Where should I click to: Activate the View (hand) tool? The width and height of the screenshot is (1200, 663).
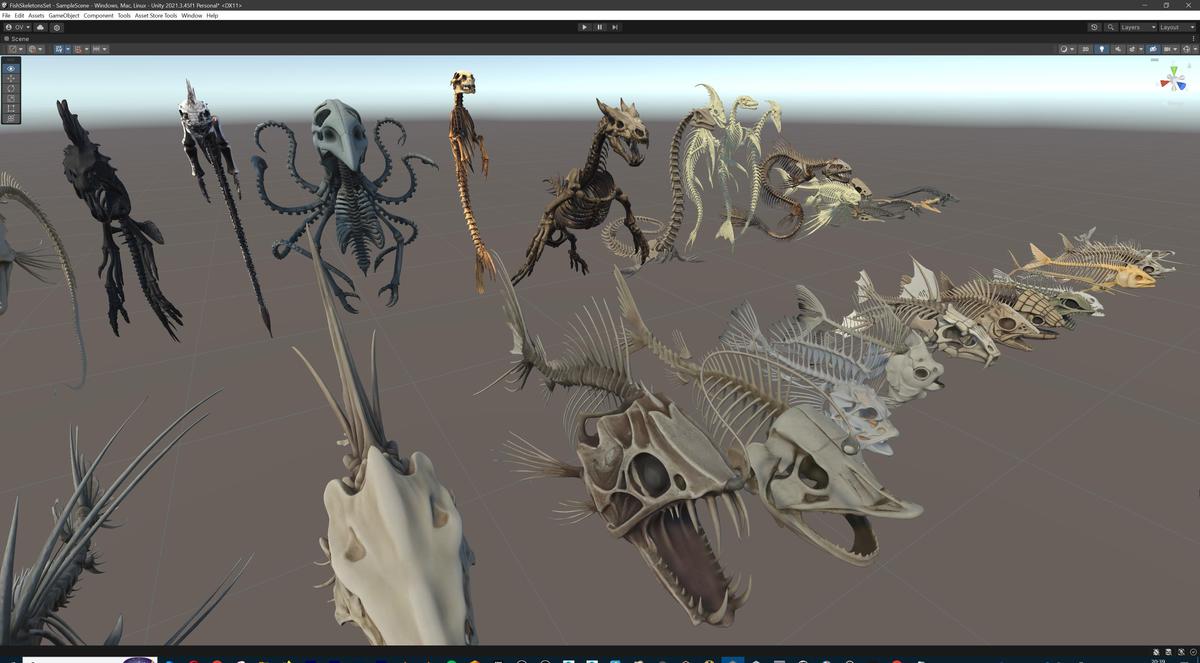(10, 68)
